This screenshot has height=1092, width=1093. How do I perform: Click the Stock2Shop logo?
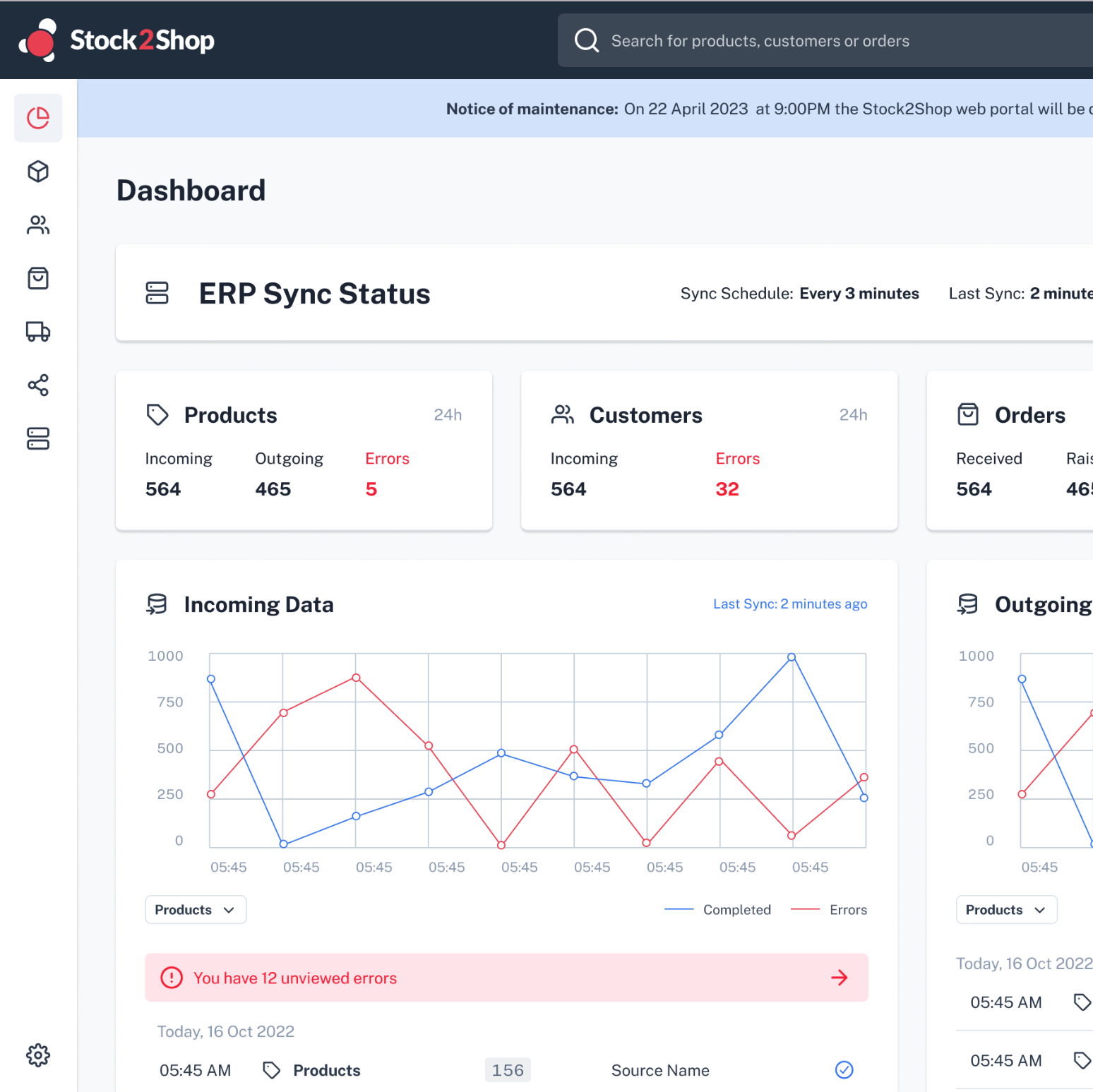tap(117, 41)
